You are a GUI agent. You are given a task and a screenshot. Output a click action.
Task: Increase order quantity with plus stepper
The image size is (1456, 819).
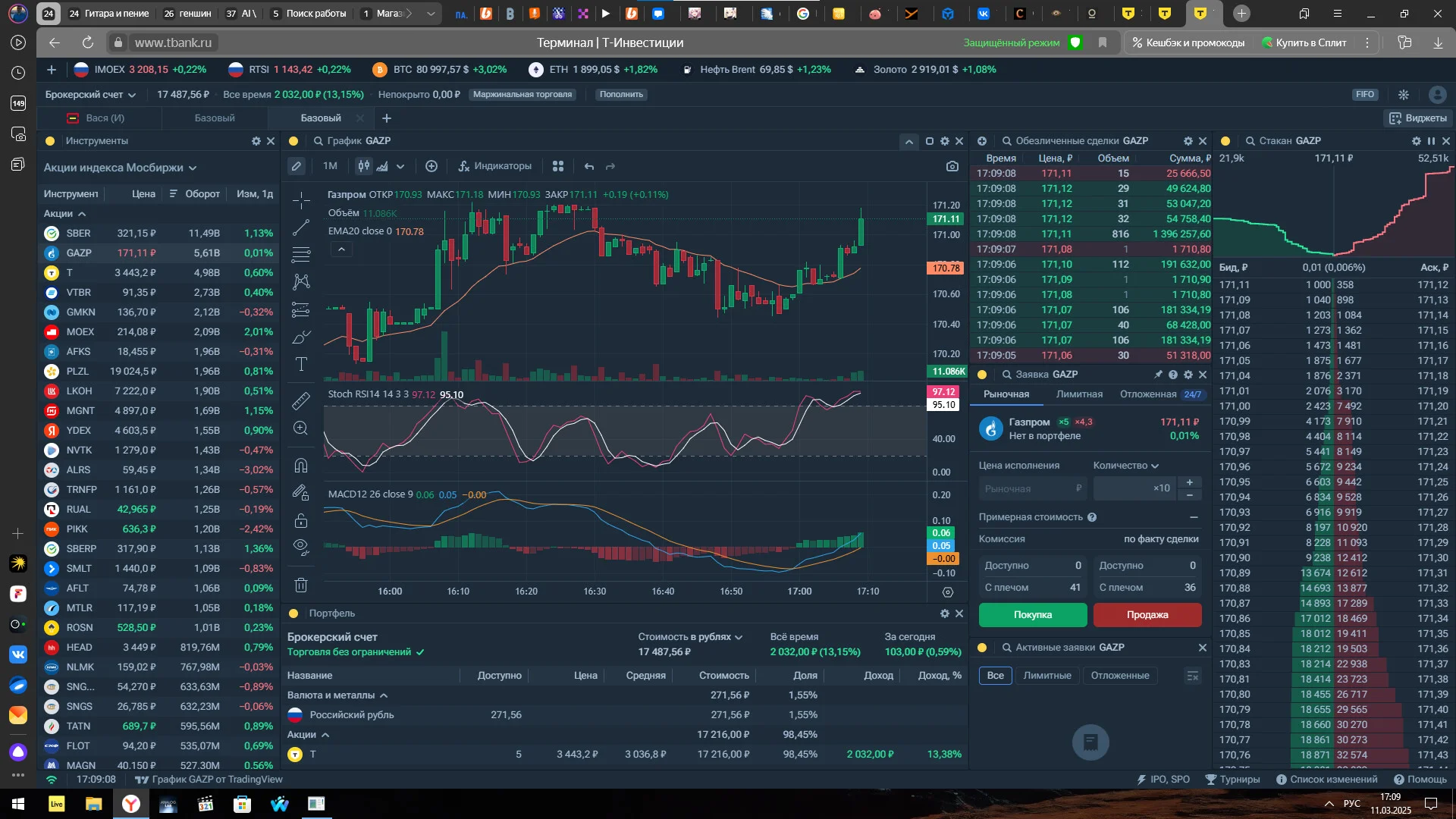click(1190, 482)
